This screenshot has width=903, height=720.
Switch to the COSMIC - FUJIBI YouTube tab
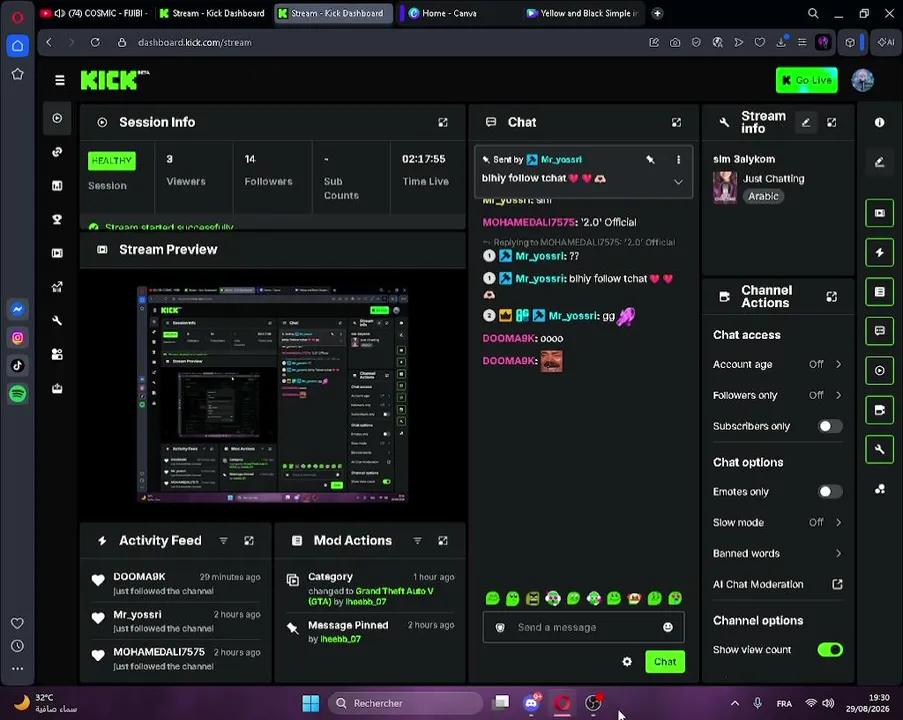pyautogui.click(x=94, y=13)
